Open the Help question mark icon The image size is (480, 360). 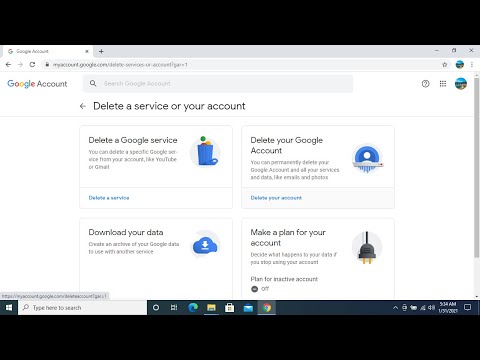tap(425, 84)
